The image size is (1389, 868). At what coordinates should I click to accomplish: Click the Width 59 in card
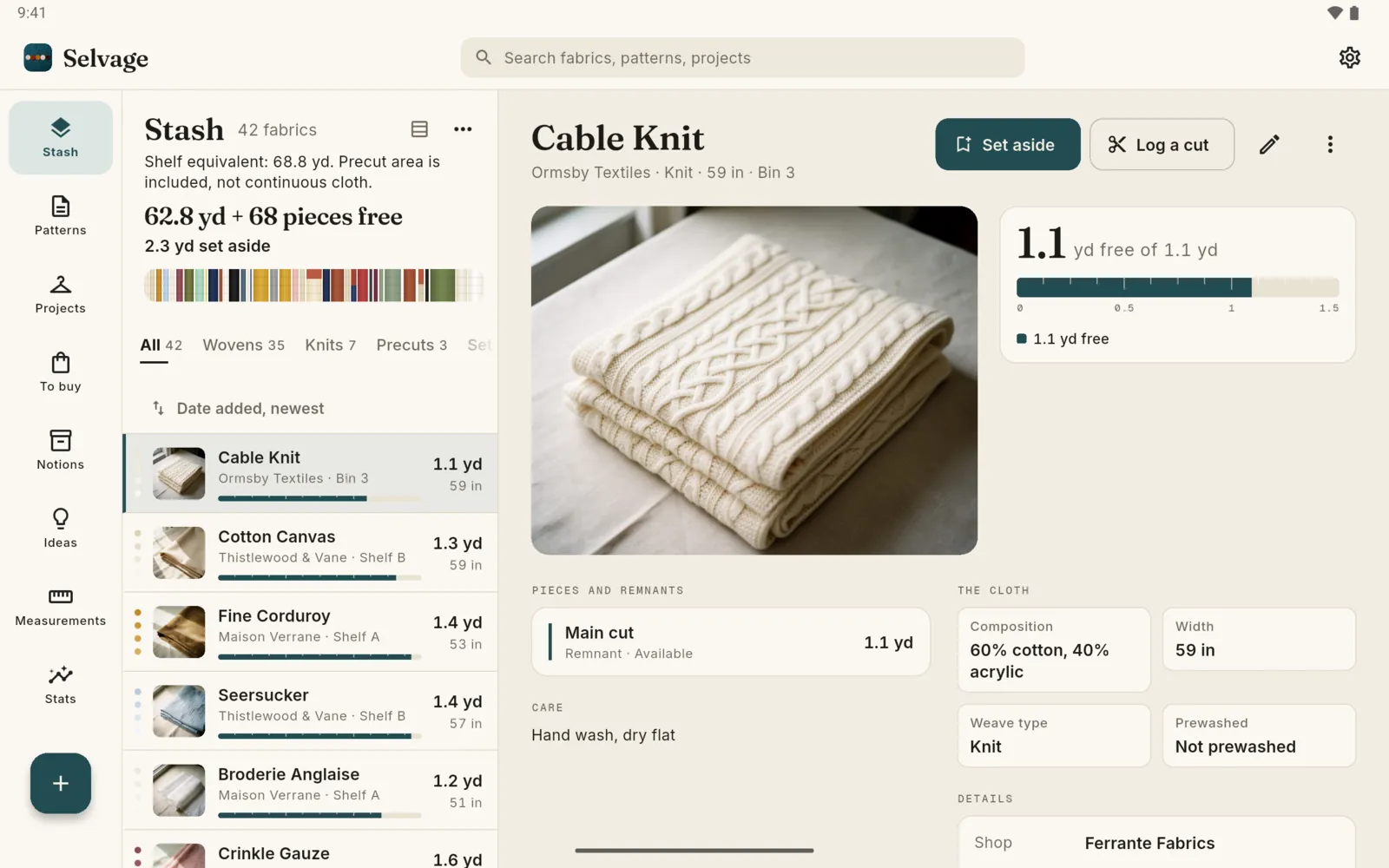tap(1259, 639)
